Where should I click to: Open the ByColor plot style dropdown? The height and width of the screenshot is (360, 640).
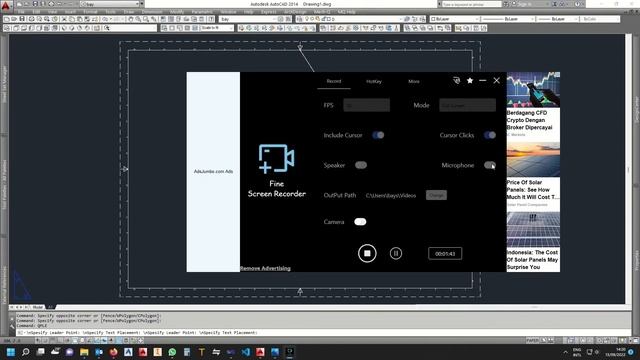coord(600,19)
